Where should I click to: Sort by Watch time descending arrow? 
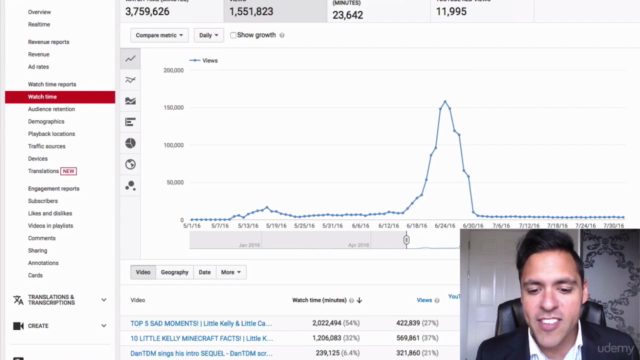(x=359, y=300)
